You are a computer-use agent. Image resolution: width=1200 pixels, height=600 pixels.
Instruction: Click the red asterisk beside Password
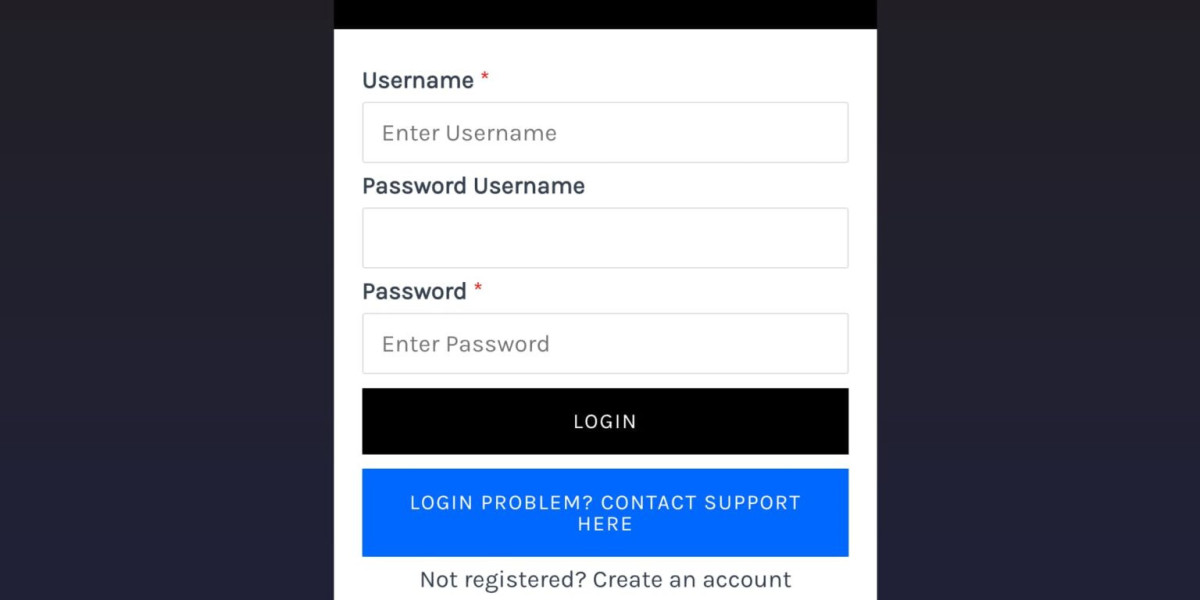(478, 289)
